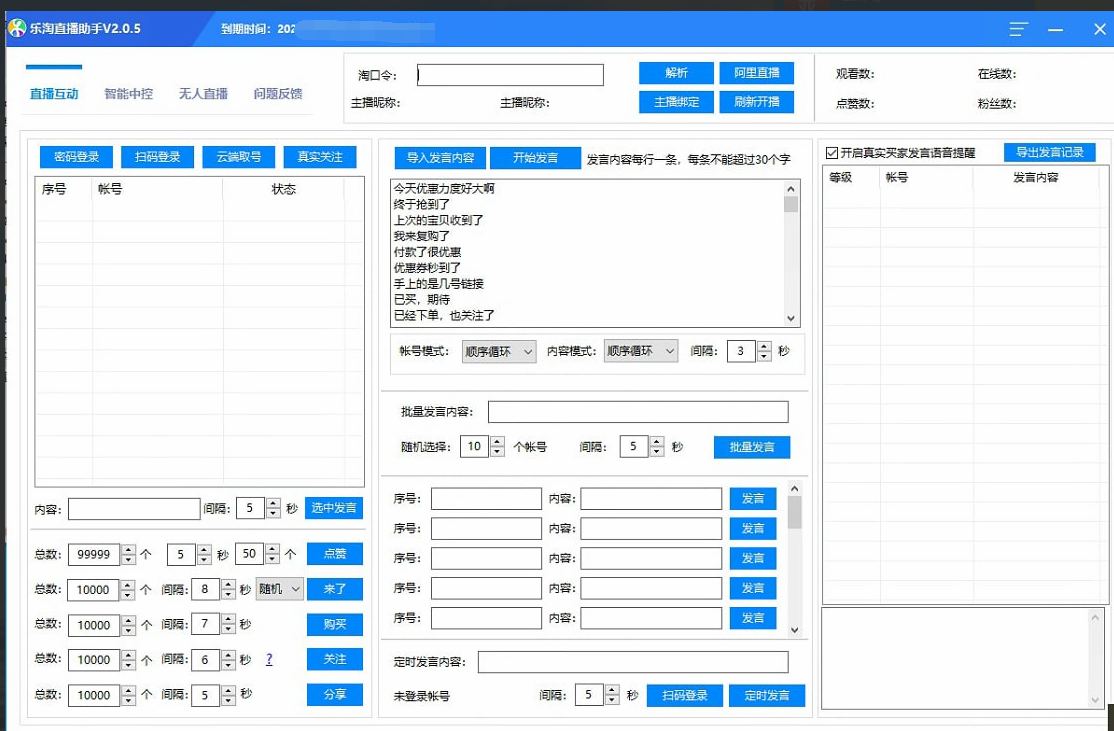Toggle 开启真实买家发言语音提醒 checkbox
The width and height of the screenshot is (1114, 731).
click(x=832, y=153)
